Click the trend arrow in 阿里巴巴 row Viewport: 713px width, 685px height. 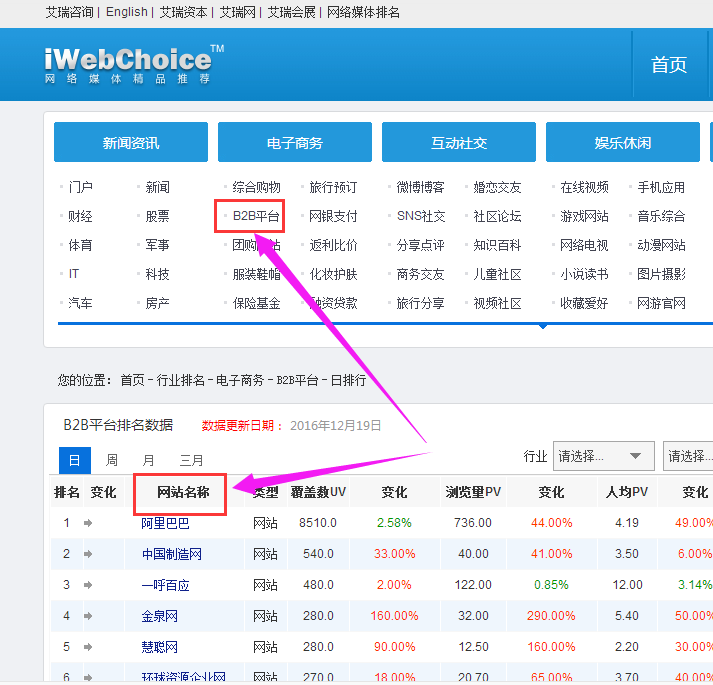(88, 523)
